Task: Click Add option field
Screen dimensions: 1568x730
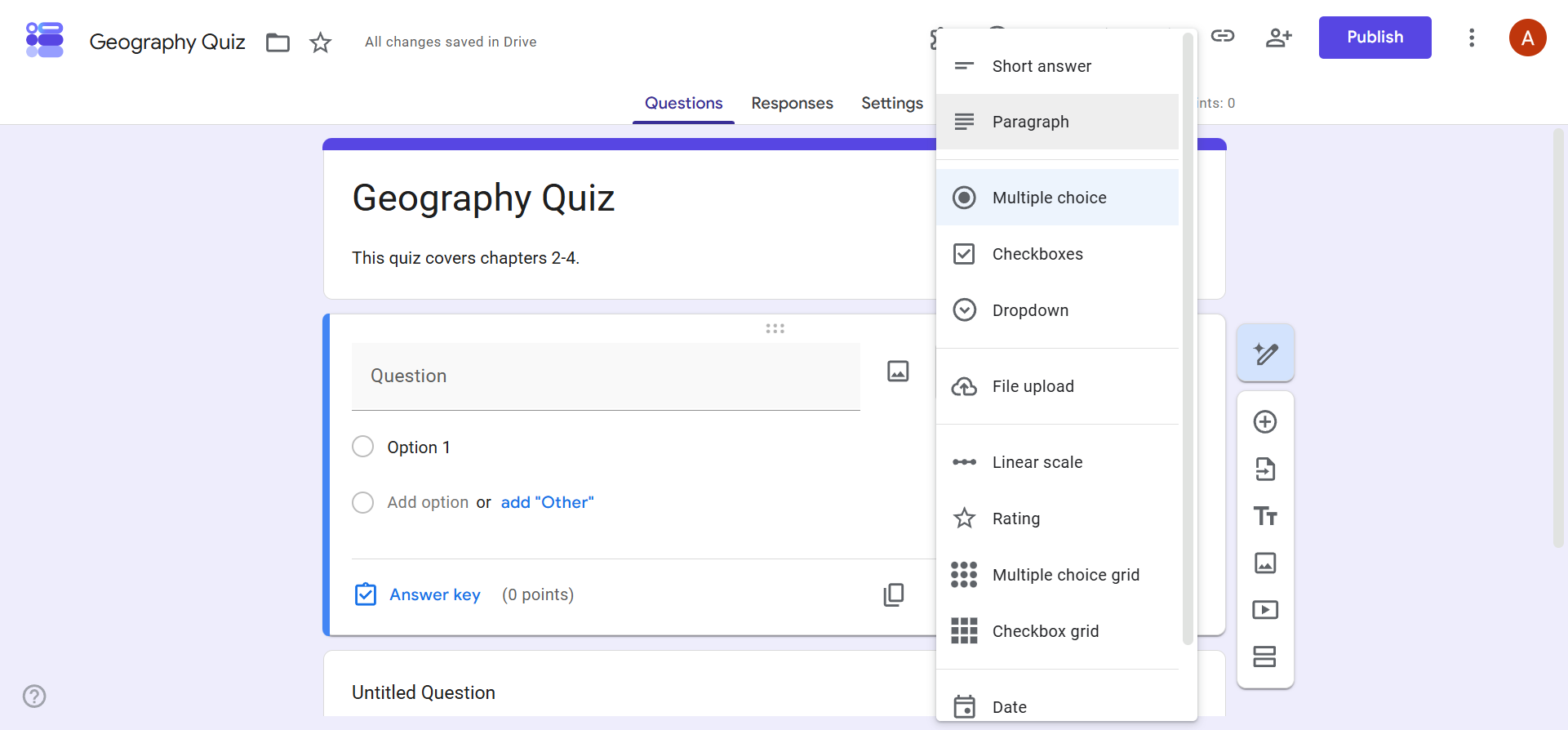Action: point(428,502)
